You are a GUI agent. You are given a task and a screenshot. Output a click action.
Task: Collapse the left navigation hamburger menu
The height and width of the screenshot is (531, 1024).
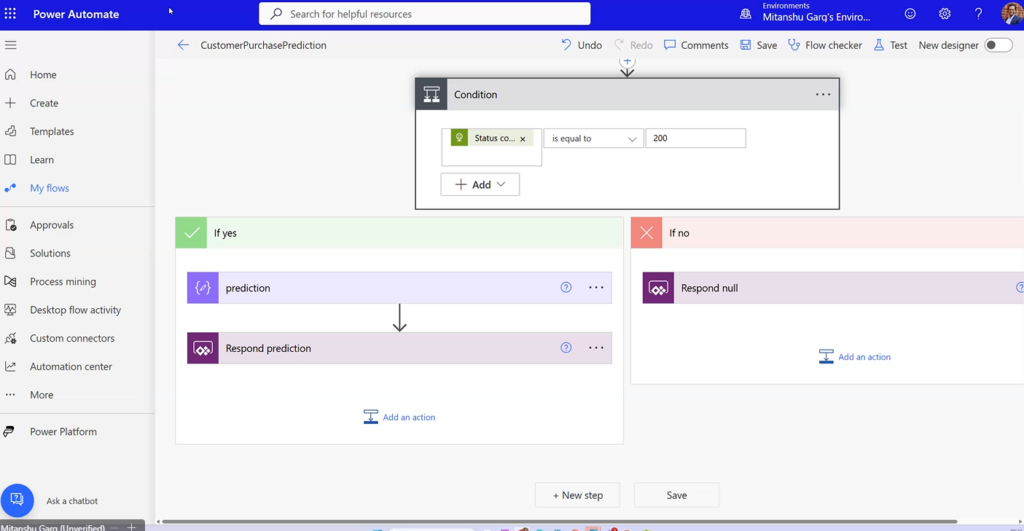point(11,45)
